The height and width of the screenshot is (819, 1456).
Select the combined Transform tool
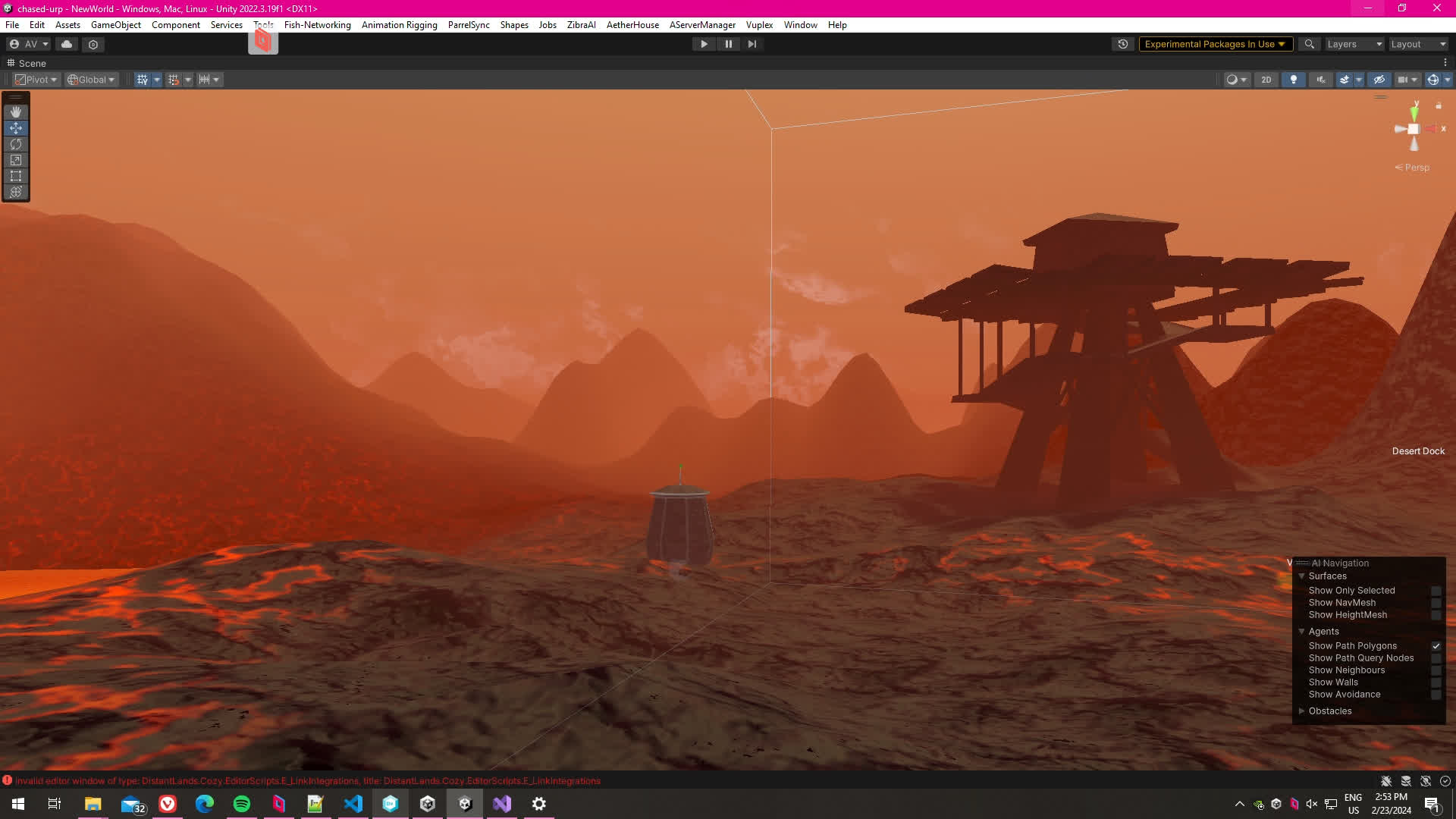point(16,192)
